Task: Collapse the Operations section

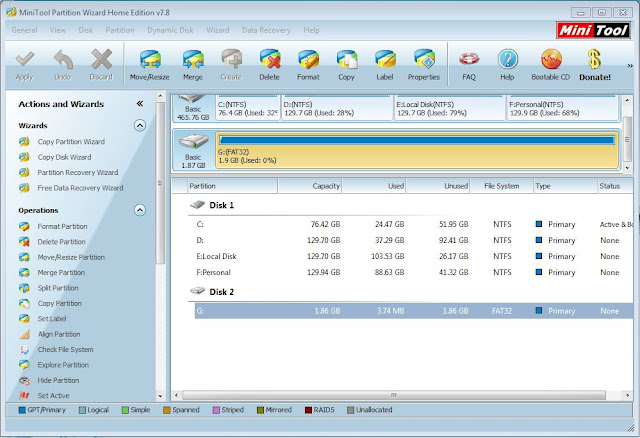Action: pos(140,210)
